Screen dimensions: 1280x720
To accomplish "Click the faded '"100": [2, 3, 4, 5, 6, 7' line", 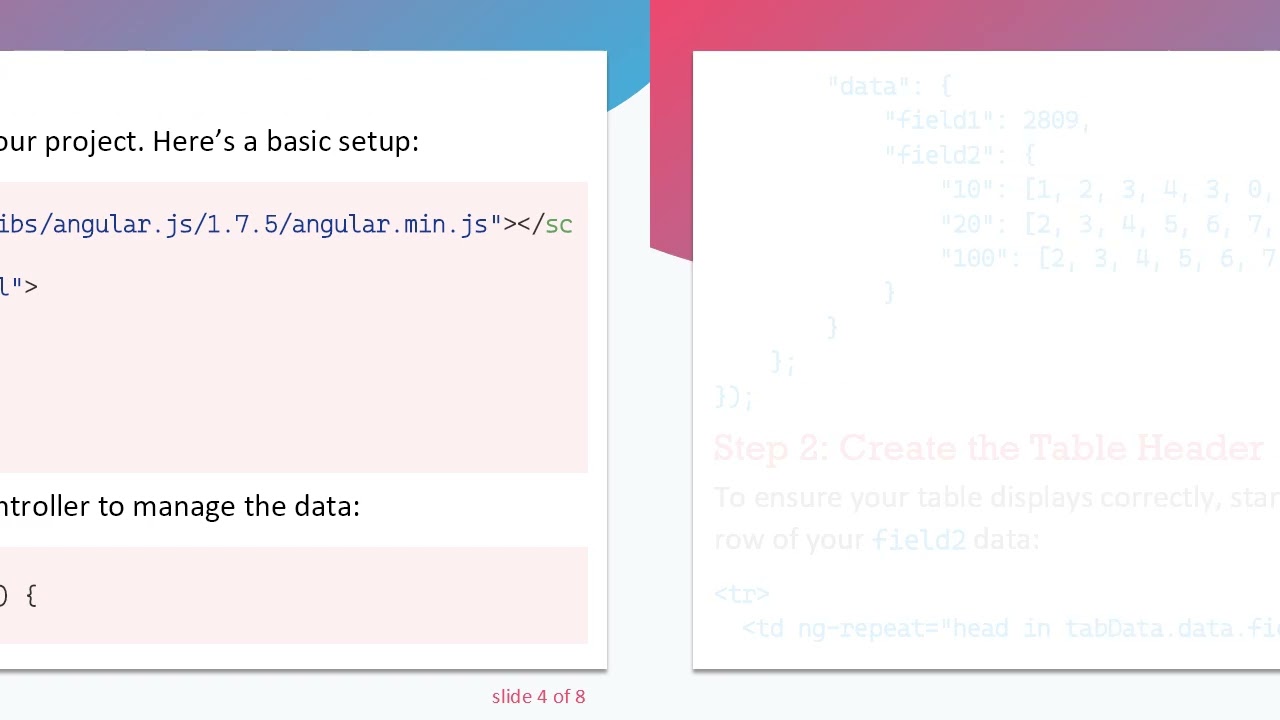I will [1110, 258].
